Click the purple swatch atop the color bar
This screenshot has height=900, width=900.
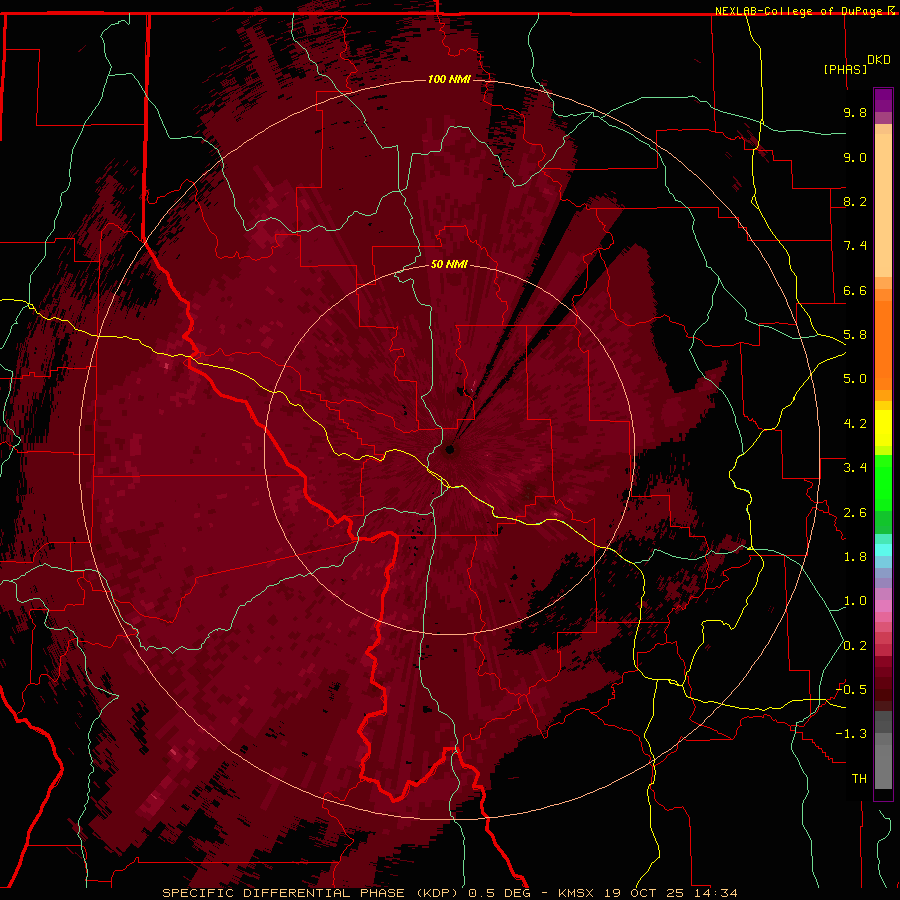tap(883, 100)
